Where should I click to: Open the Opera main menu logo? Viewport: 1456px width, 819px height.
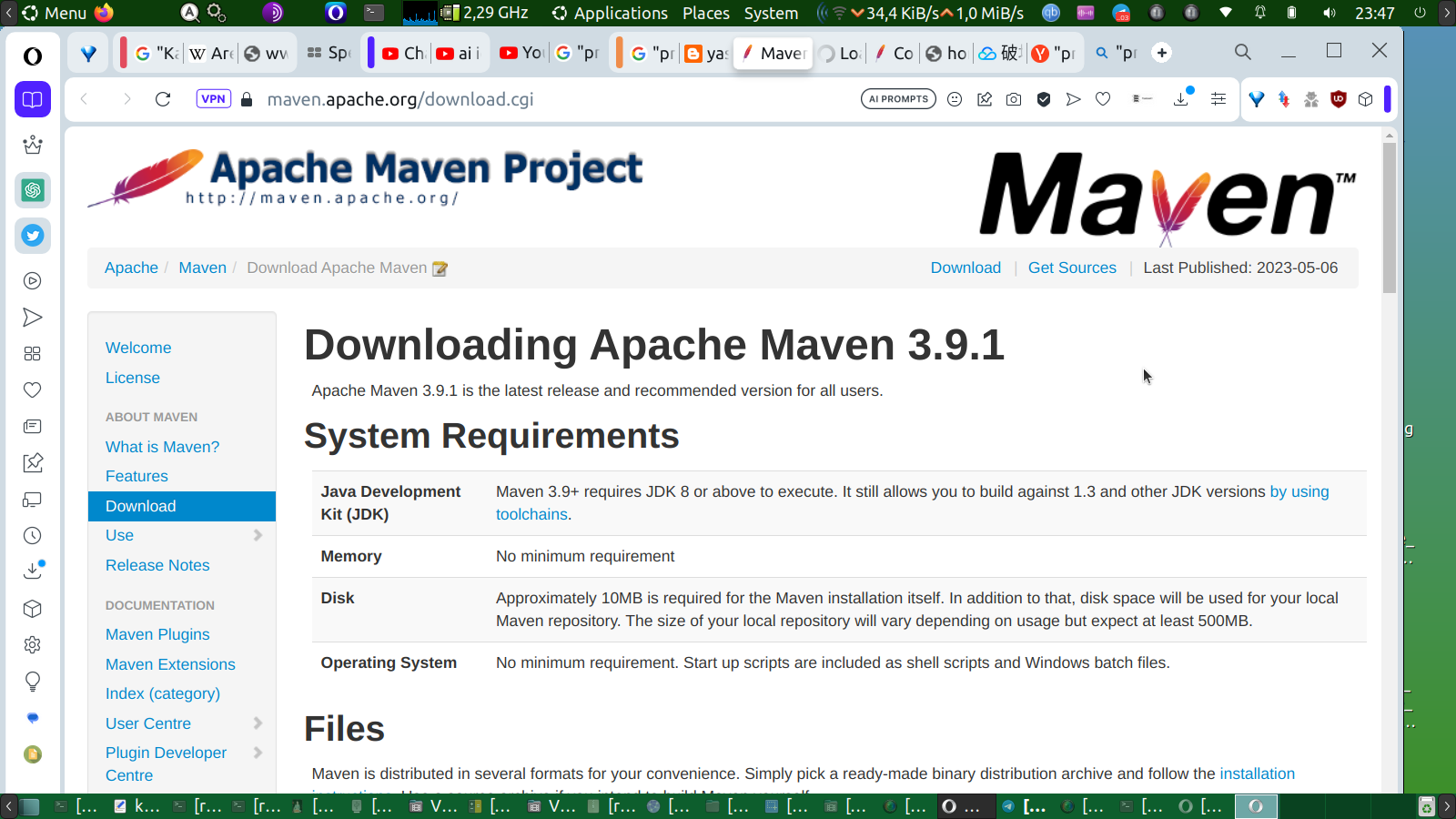[33, 56]
